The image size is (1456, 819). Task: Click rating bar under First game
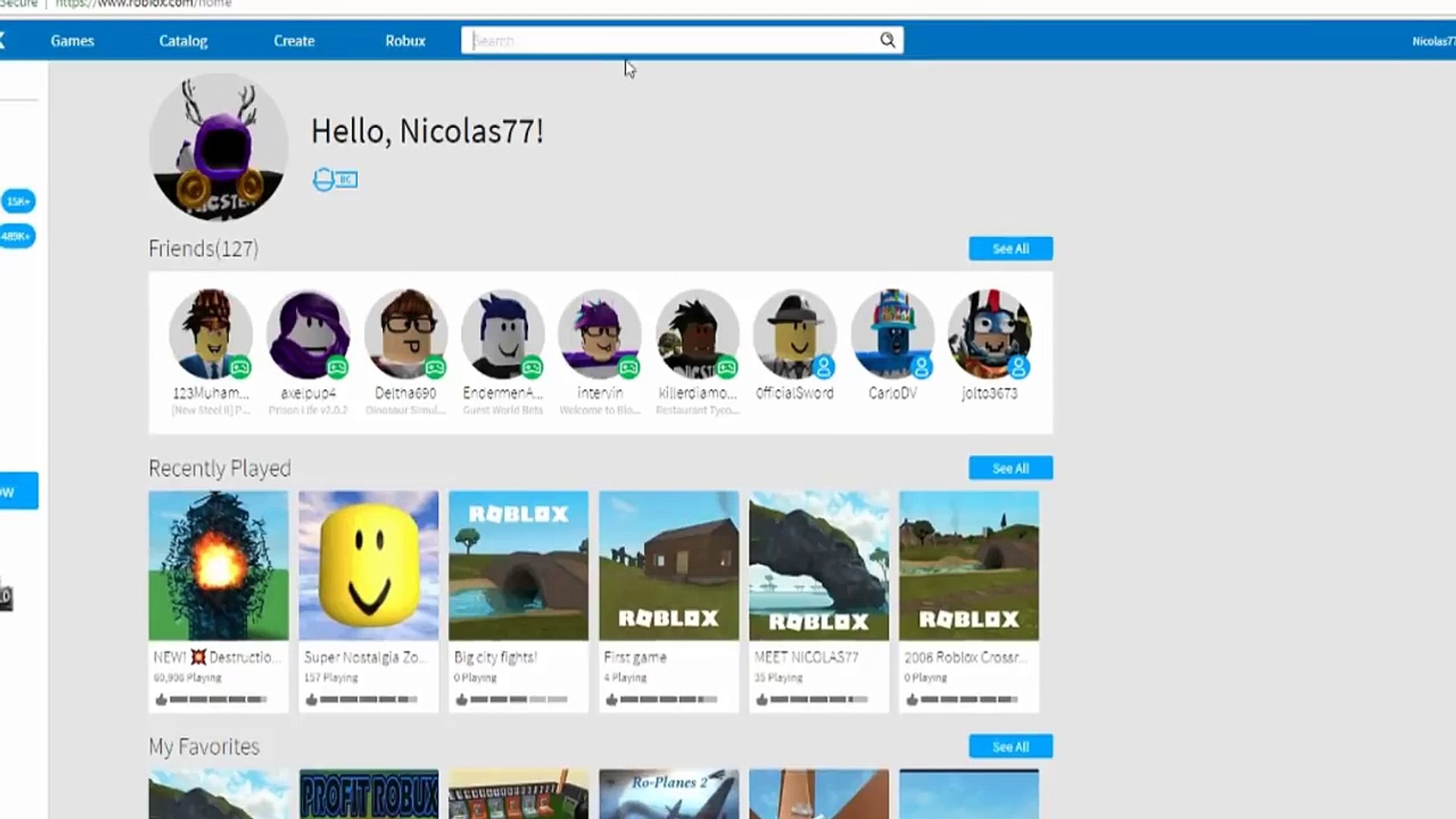(668, 700)
